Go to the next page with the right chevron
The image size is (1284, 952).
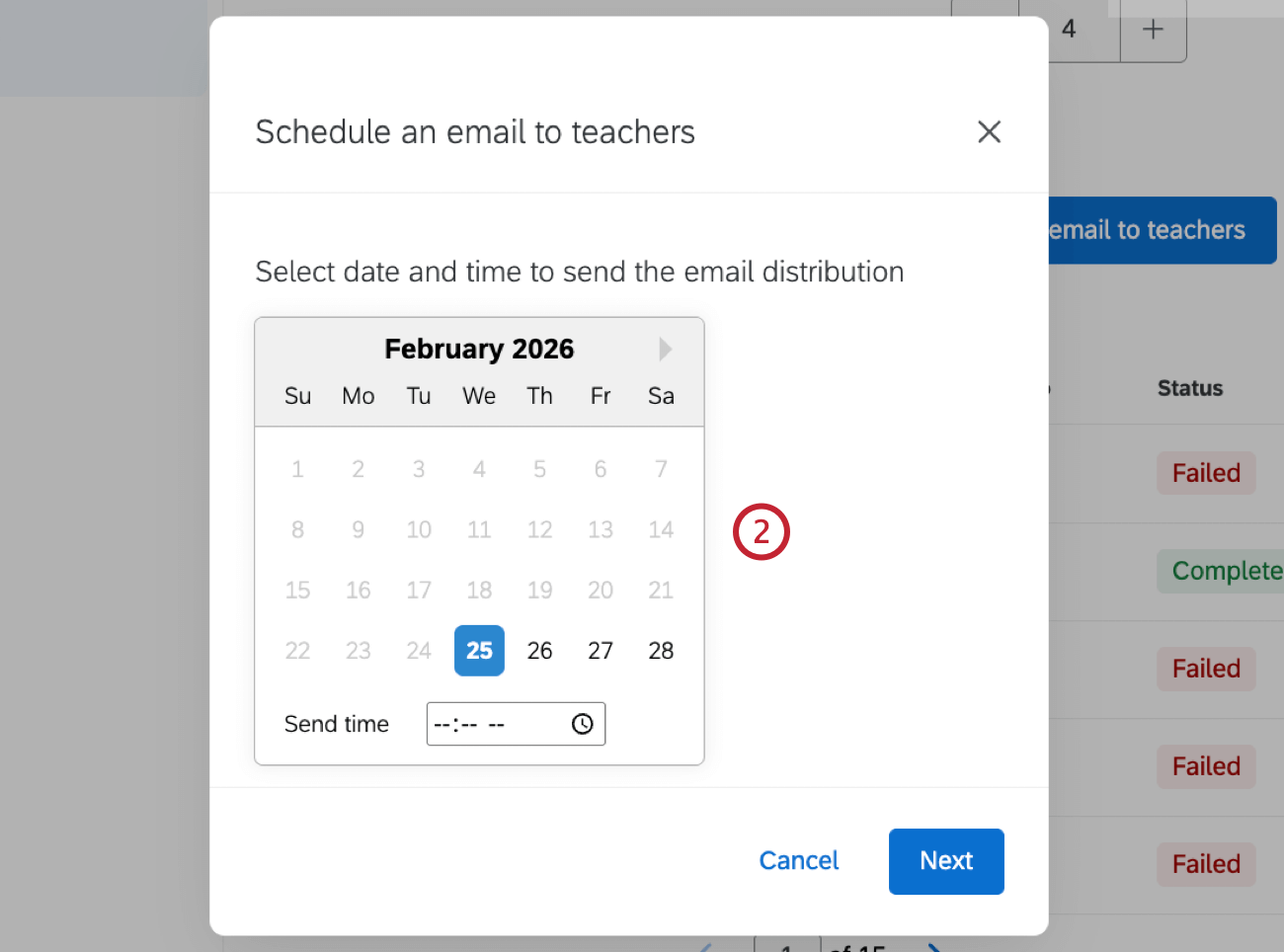pyautogui.click(x=932, y=945)
